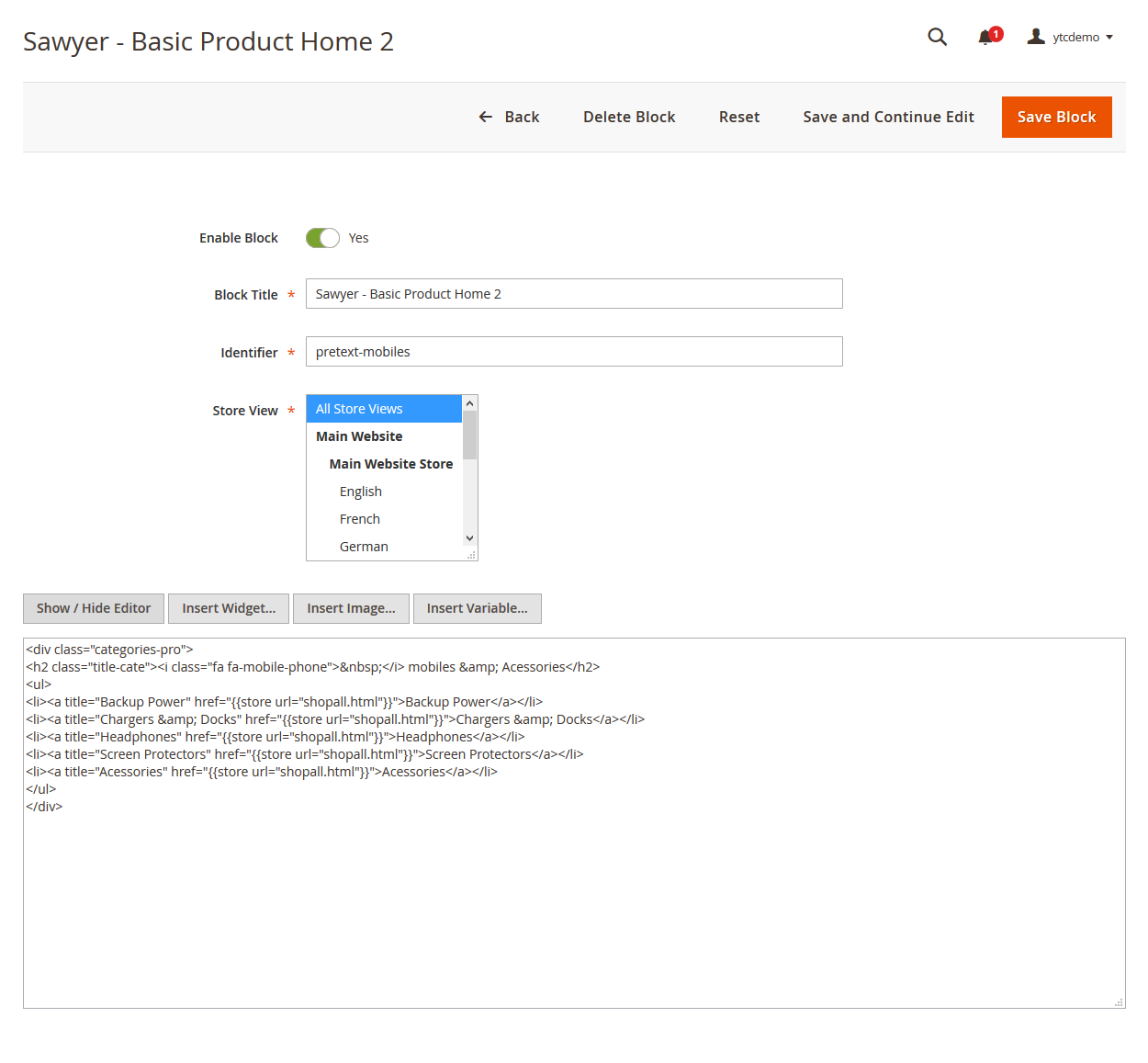Pick the German store view
The image size is (1148, 1063).
coord(364,547)
